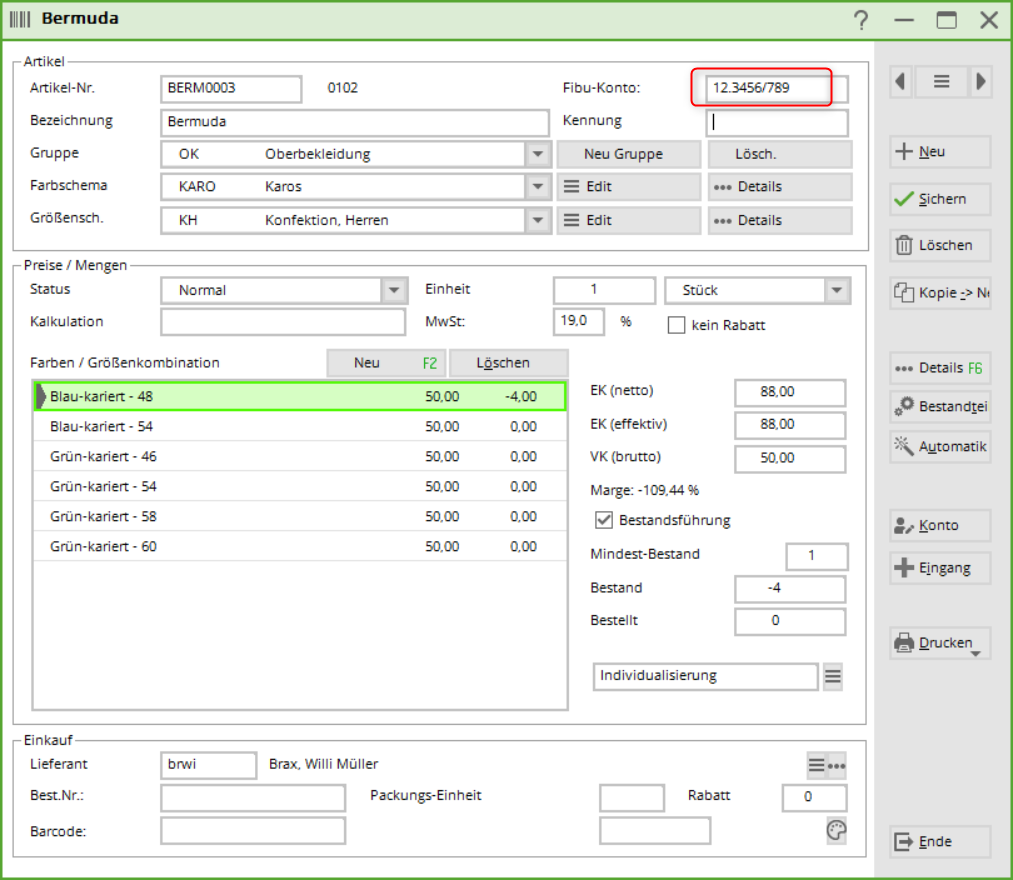This screenshot has height=880, width=1013.
Task: Open the supplier list icon next to Lieferant
Action: pos(816,766)
